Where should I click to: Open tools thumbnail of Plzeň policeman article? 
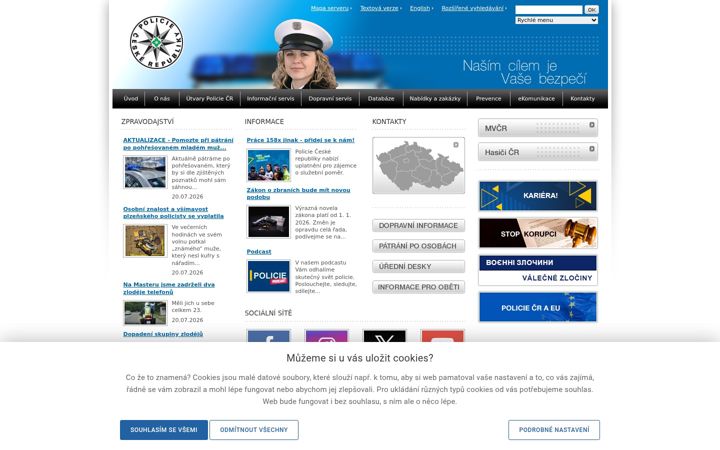pyautogui.click(x=145, y=241)
